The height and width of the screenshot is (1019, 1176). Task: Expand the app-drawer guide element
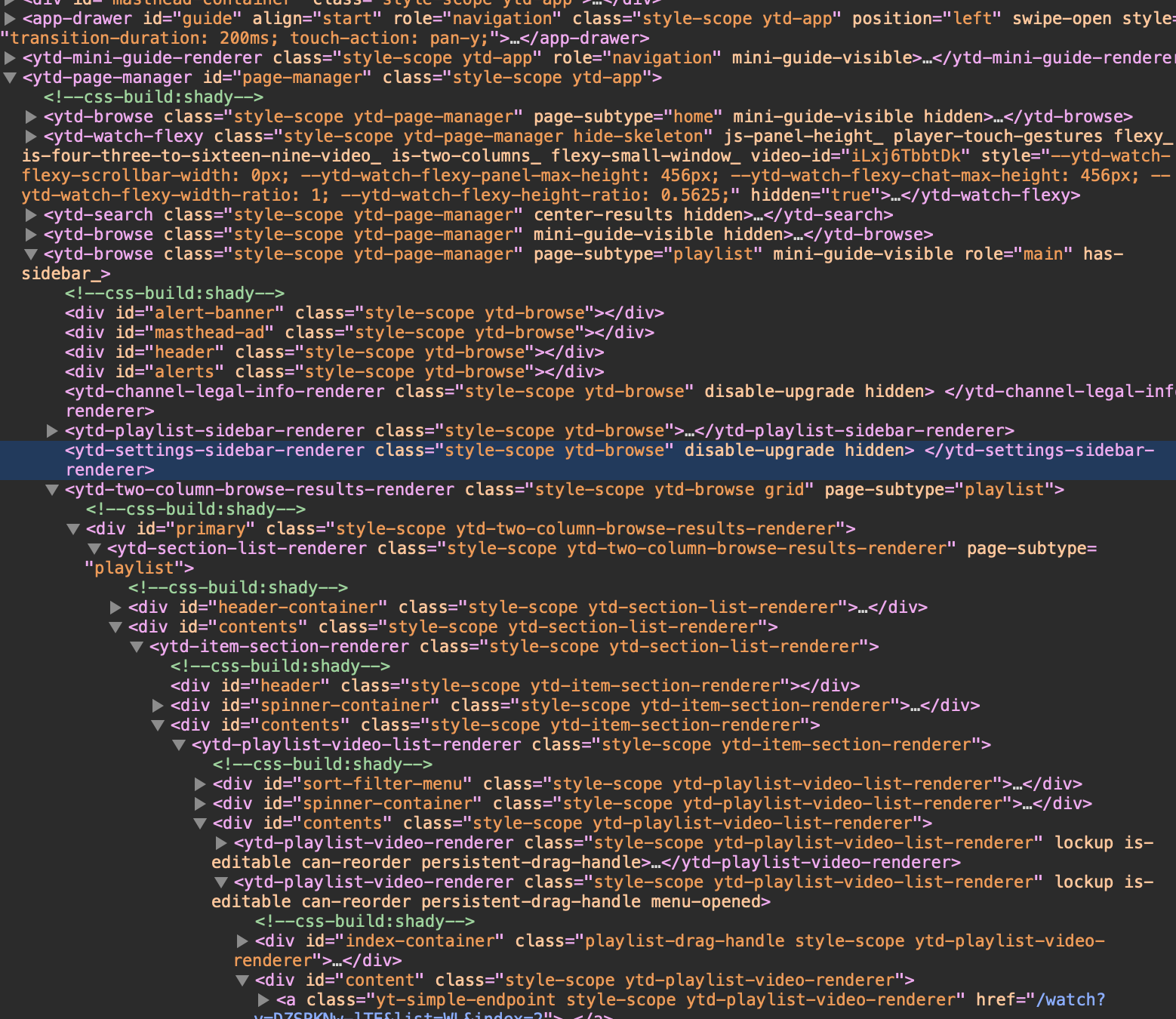[x=10, y=19]
